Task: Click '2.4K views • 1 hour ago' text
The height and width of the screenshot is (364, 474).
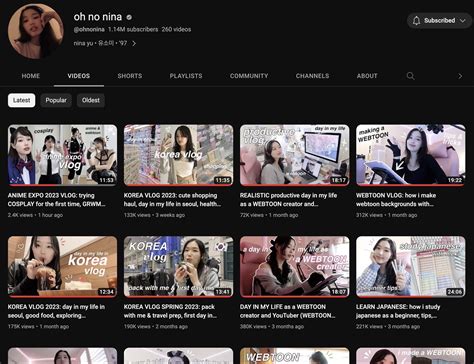Action: [35, 215]
